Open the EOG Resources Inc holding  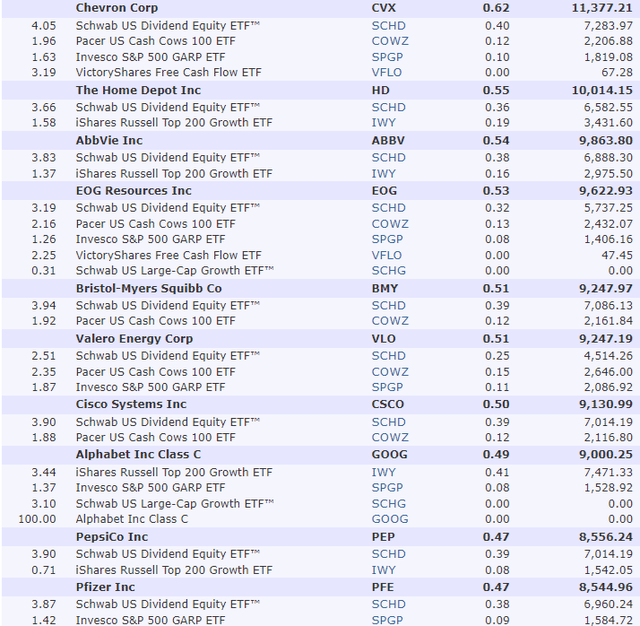(133, 190)
